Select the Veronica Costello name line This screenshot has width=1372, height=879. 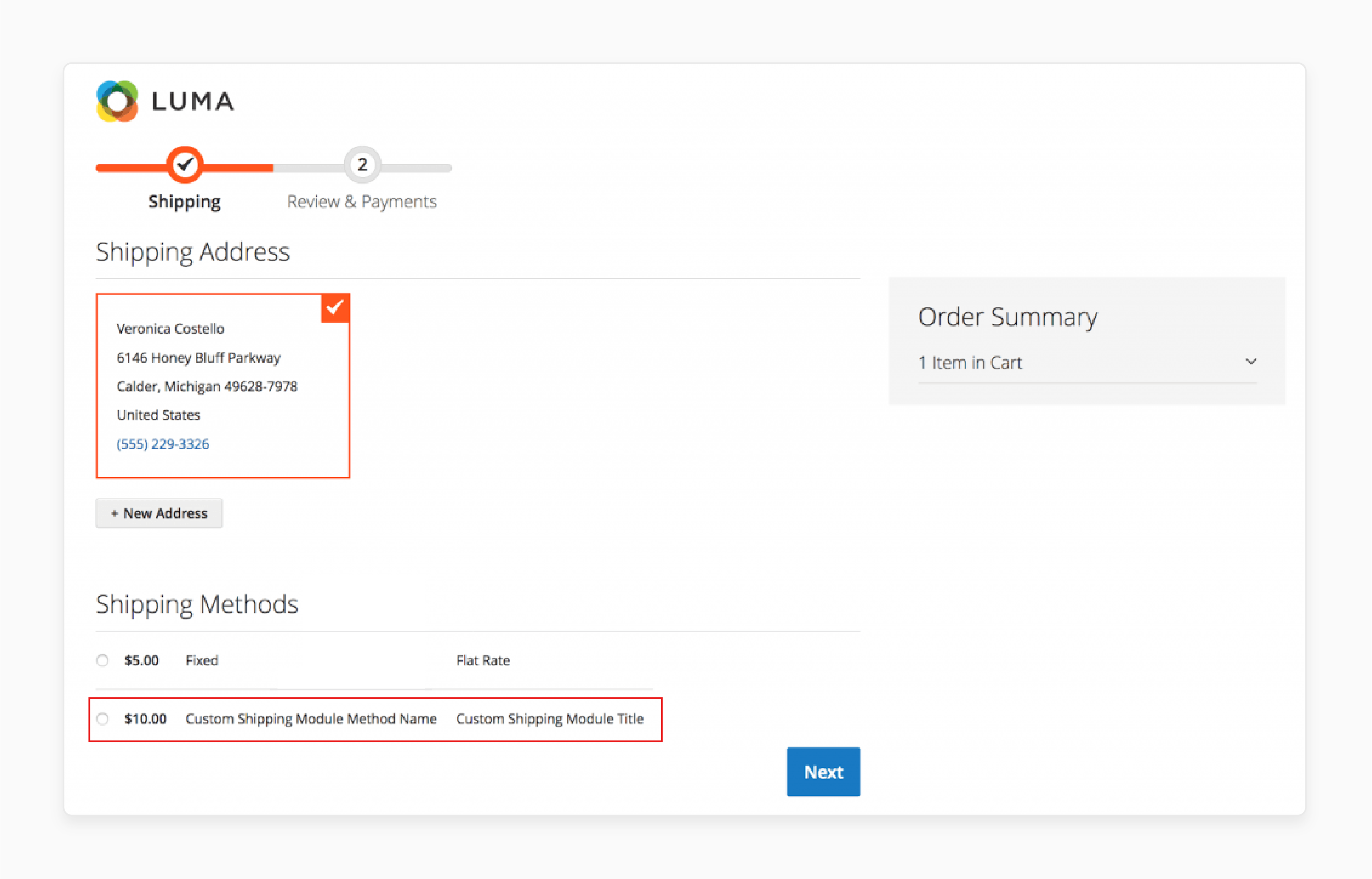170,329
